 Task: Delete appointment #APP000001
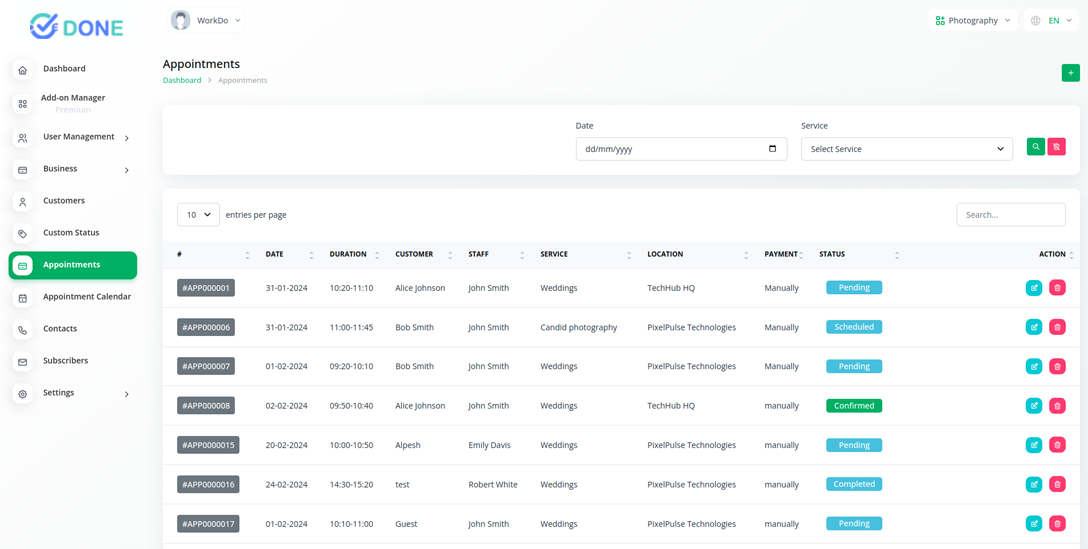1057,287
